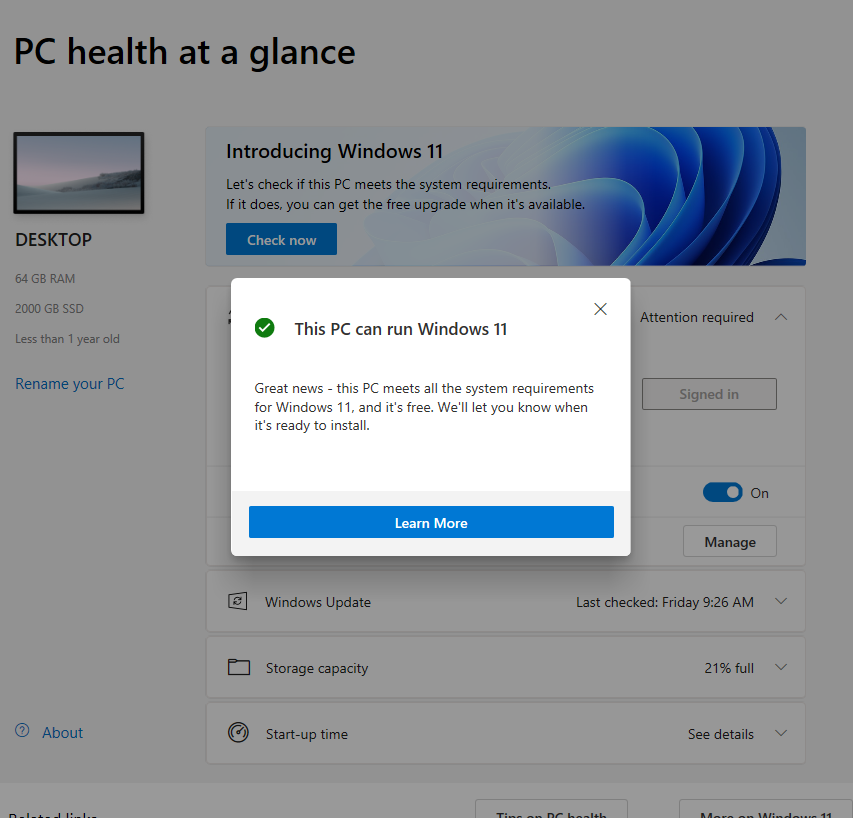Turn off the On toggle switch

pyautogui.click(x=722, y=492)
